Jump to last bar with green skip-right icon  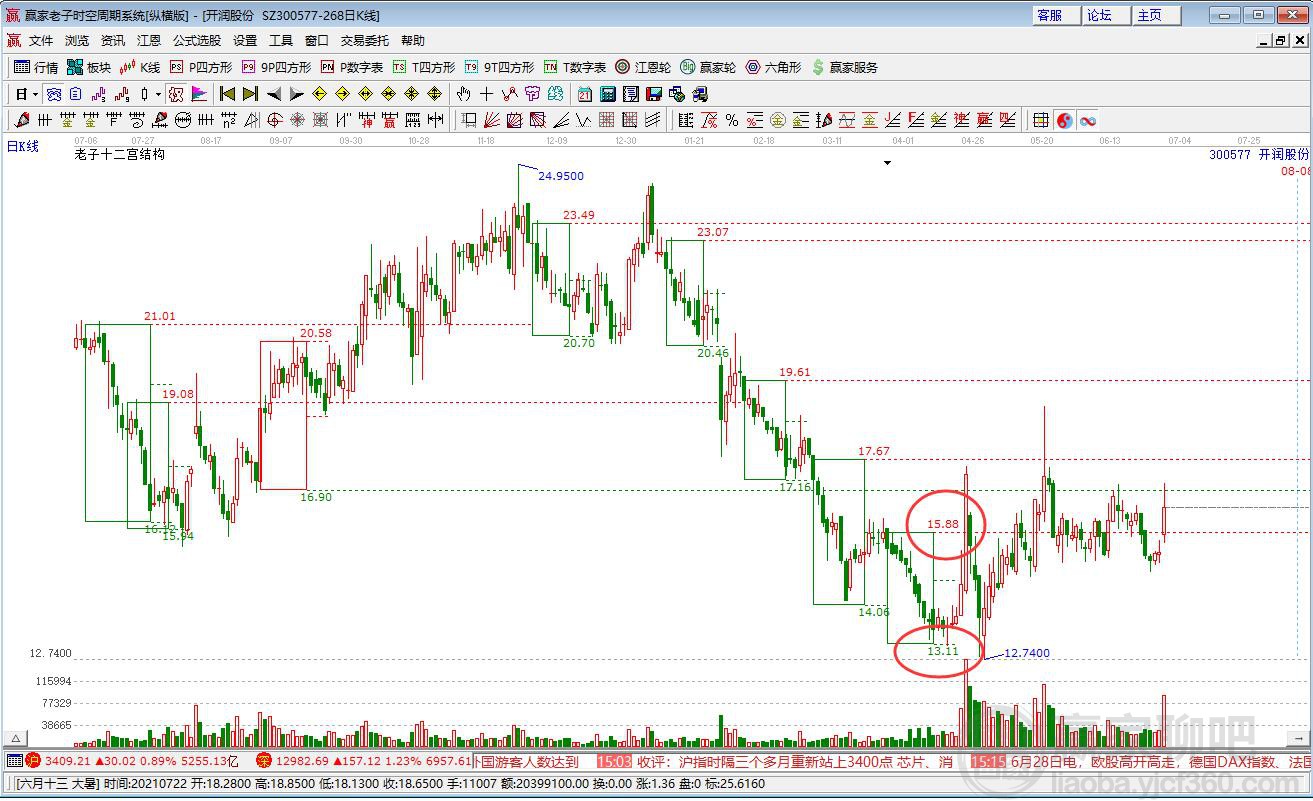(x=250, y=94)
